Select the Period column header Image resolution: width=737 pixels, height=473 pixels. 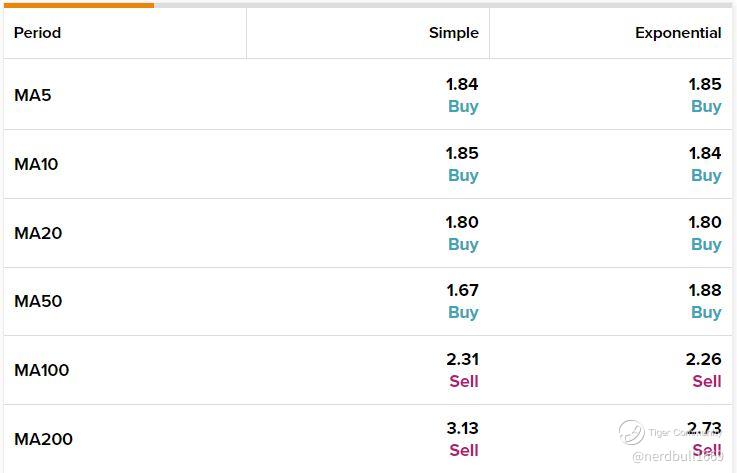click(38, 33)
